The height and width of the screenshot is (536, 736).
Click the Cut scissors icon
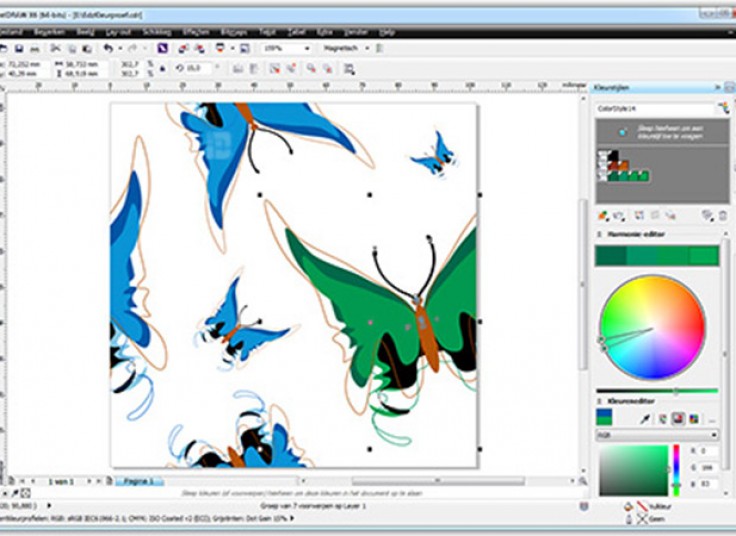pyautogui.click(x=55, y=48)
